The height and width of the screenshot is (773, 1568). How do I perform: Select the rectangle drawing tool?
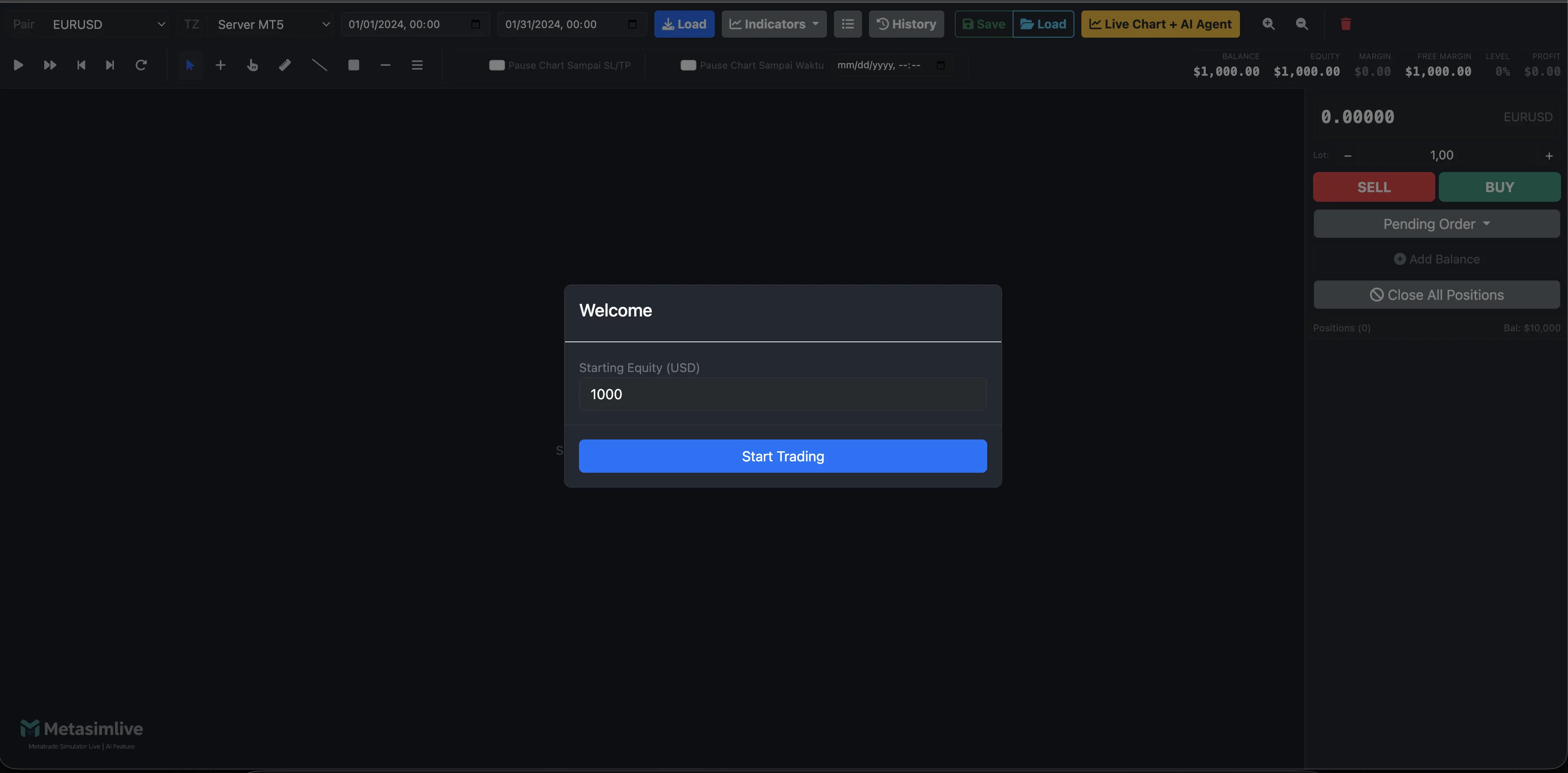(353, 64)
